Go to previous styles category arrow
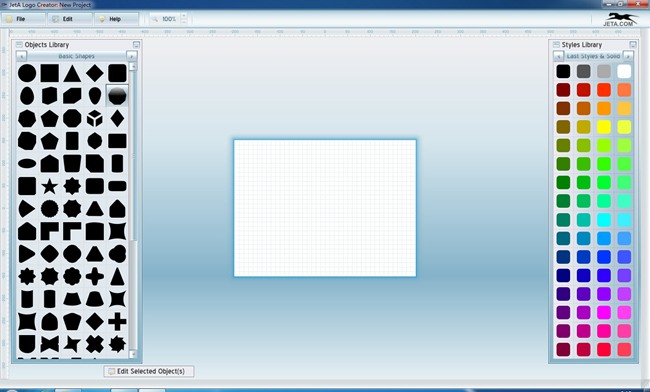Image resolution: width=650 pixels, height=392 pixels. [558, 56]
